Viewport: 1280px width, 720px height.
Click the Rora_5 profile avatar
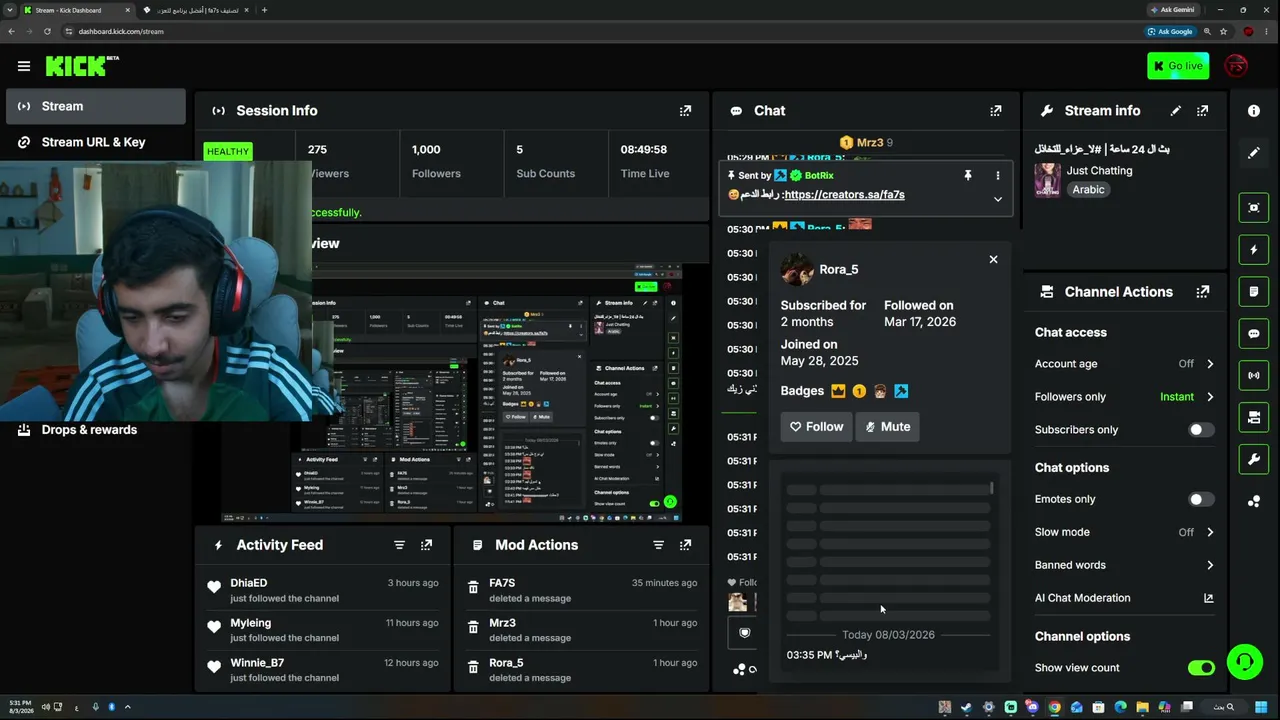pyautogui.click(x=797, y=270)
